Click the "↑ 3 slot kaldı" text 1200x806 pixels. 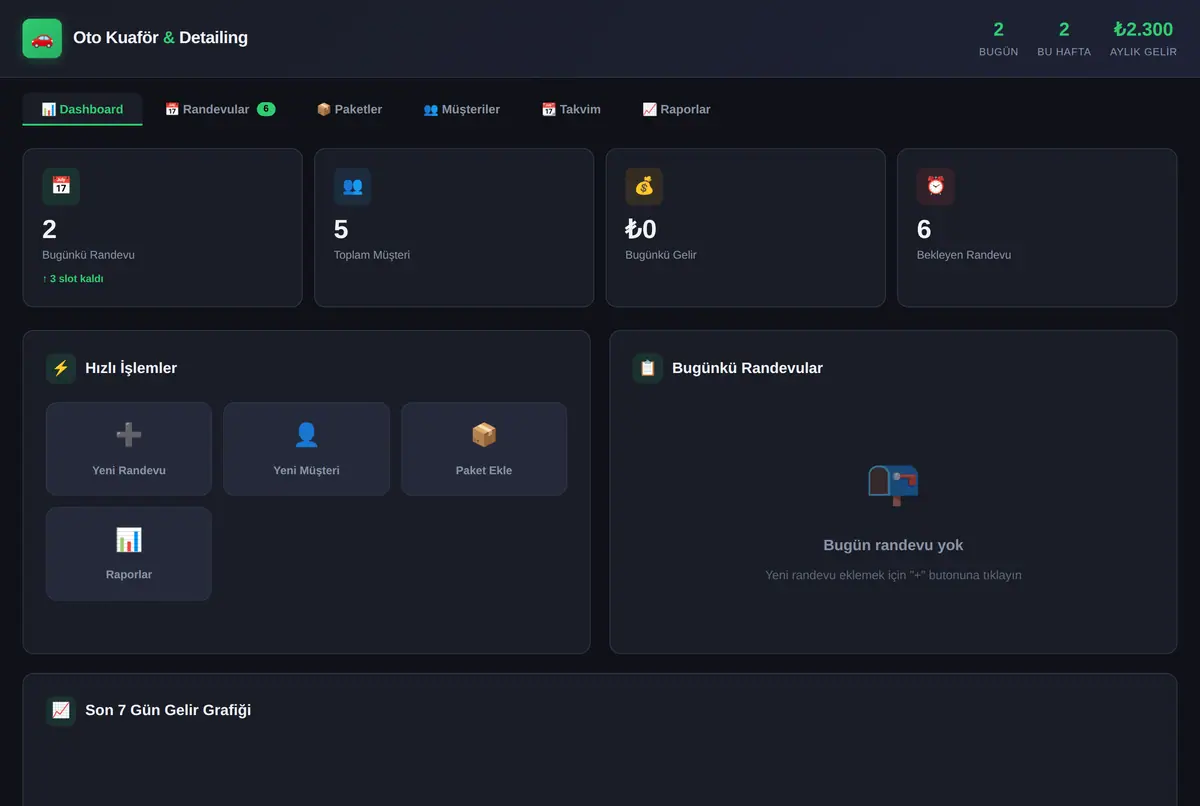coord(73,279)
